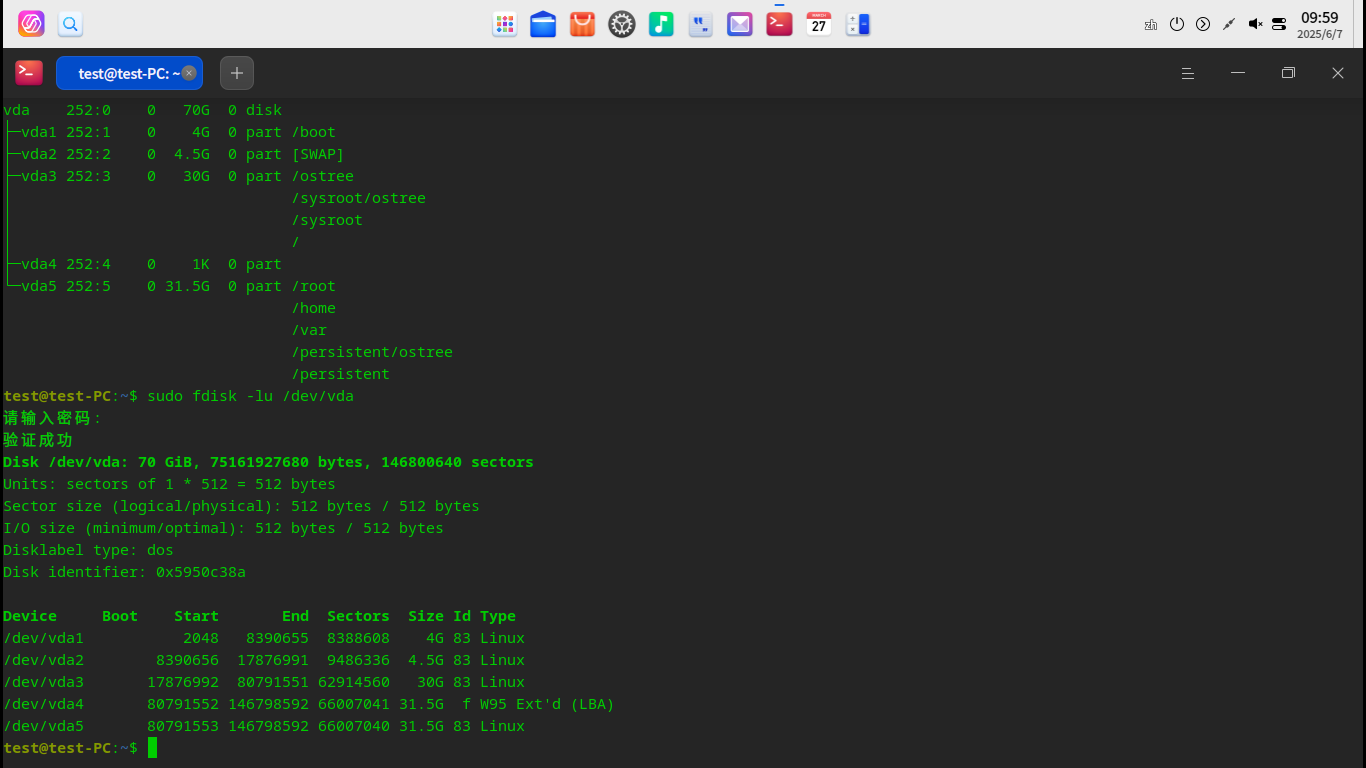Click 'Disklabel type: dos' line
The image size is (1366, 768).
pyautogui.click(x=88, y=550)
